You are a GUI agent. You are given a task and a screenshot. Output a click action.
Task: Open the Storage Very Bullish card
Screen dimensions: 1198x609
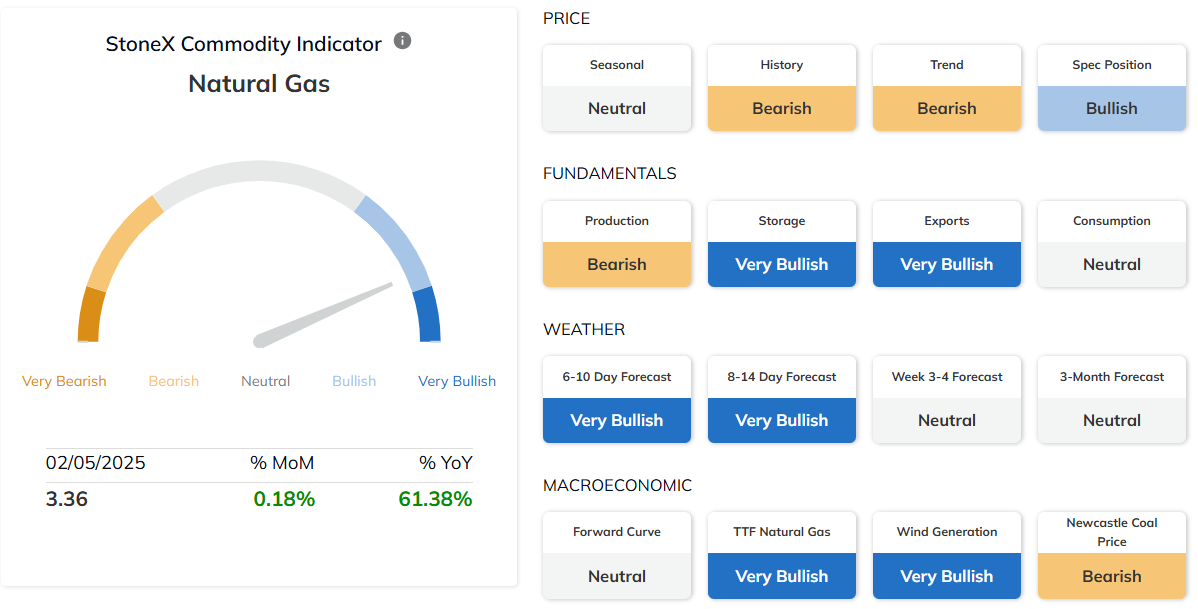(x=782, y=244)
